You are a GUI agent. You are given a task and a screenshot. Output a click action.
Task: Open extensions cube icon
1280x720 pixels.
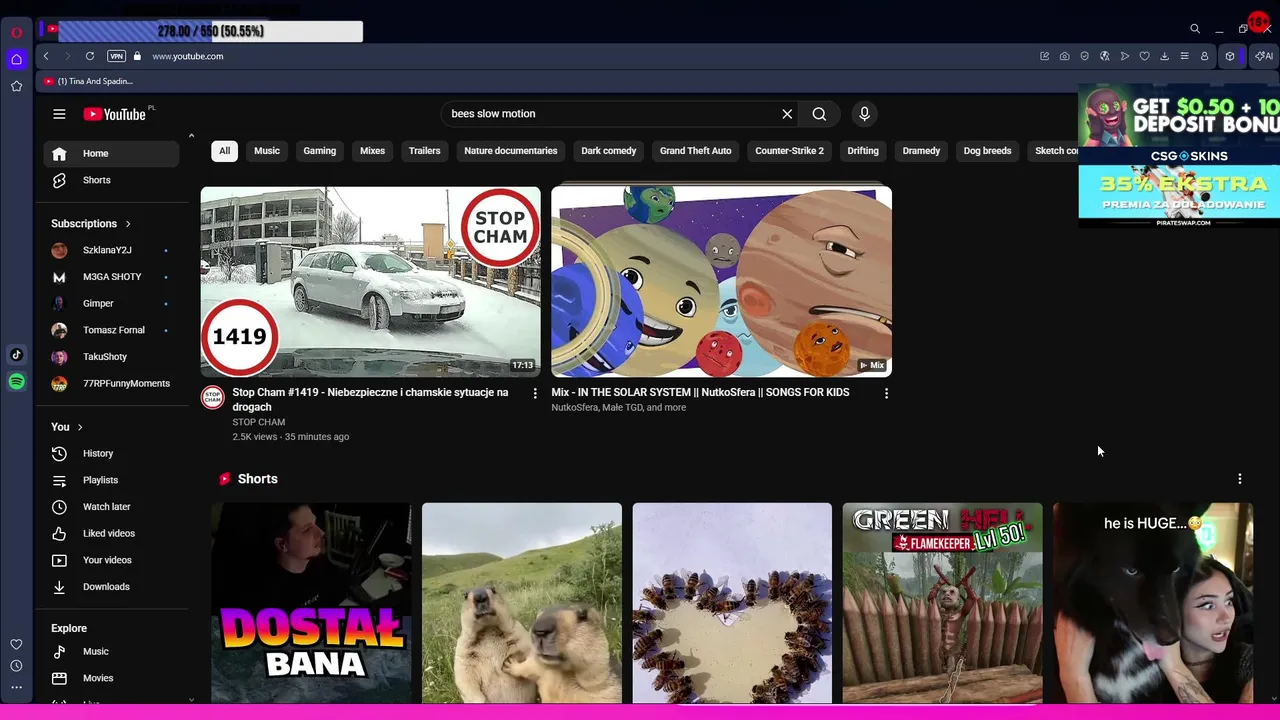pyautogui.click(x=1230, y=56)
